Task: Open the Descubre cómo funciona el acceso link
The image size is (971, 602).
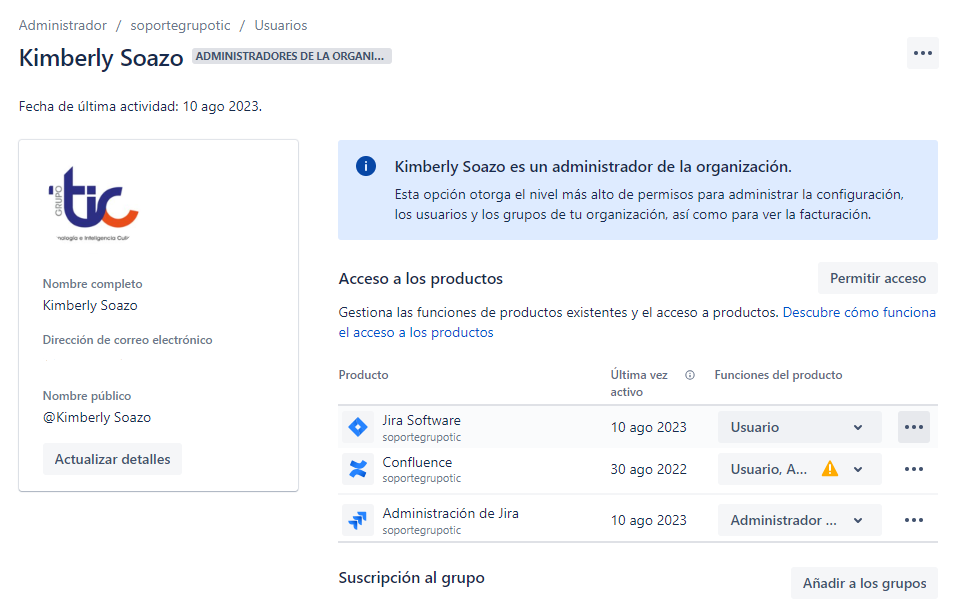Action: (x=859, y=312)
